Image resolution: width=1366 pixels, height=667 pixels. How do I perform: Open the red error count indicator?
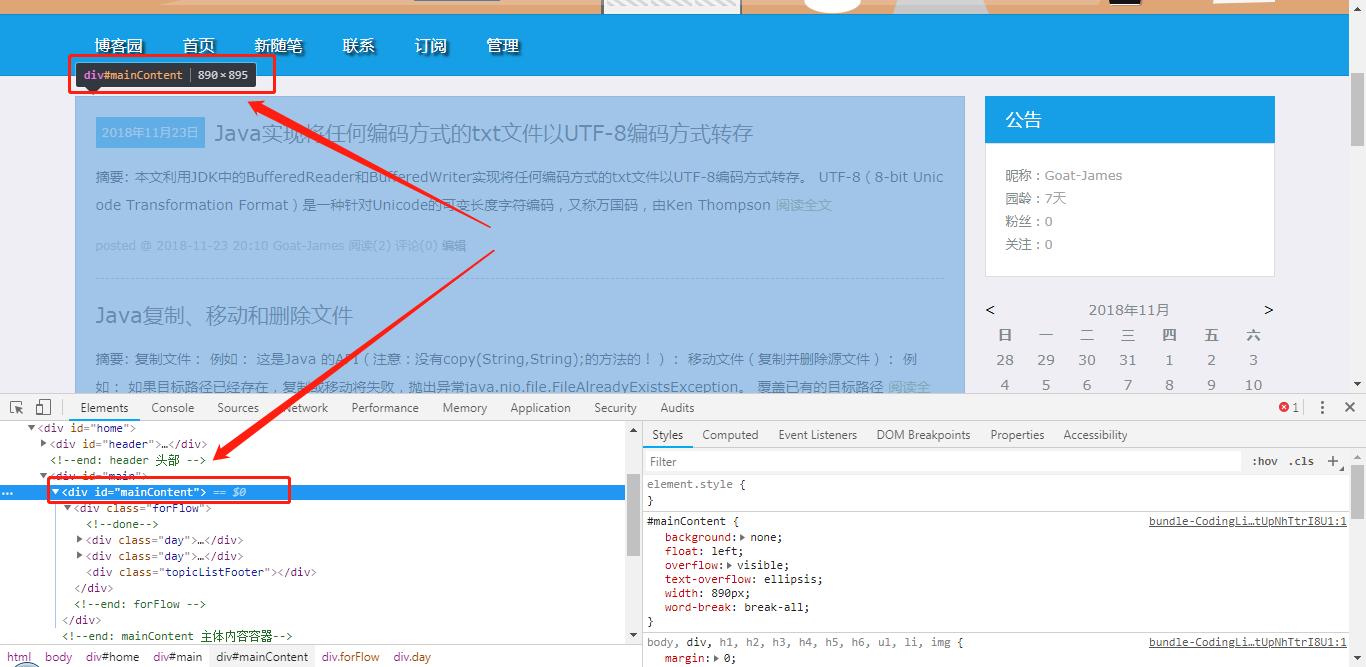click(x=1289, y=408)
